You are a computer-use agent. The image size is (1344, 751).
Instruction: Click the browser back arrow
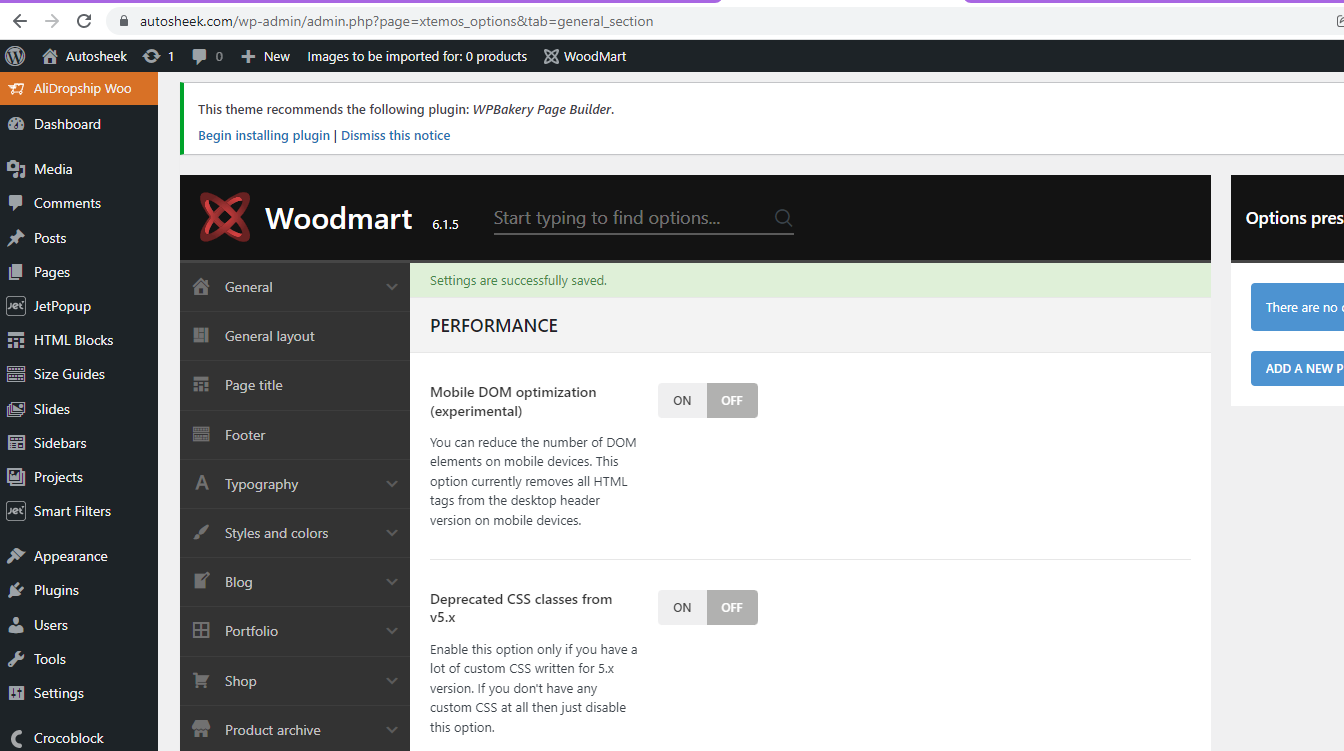[x=20, y=21]
